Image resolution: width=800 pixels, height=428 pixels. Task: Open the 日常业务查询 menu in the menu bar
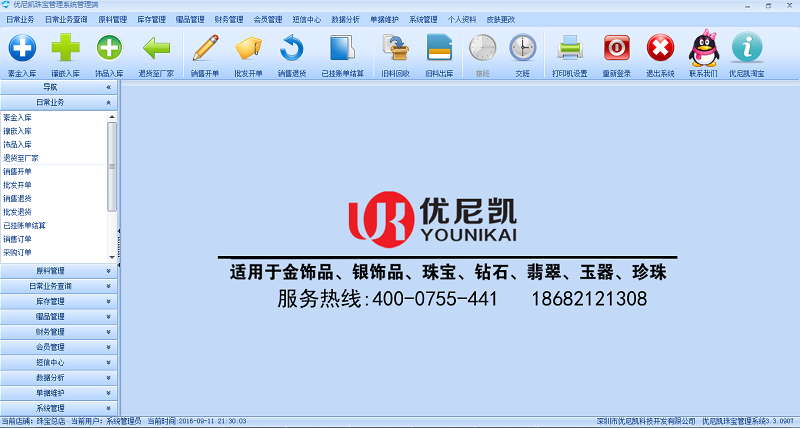tap(66, 19)
